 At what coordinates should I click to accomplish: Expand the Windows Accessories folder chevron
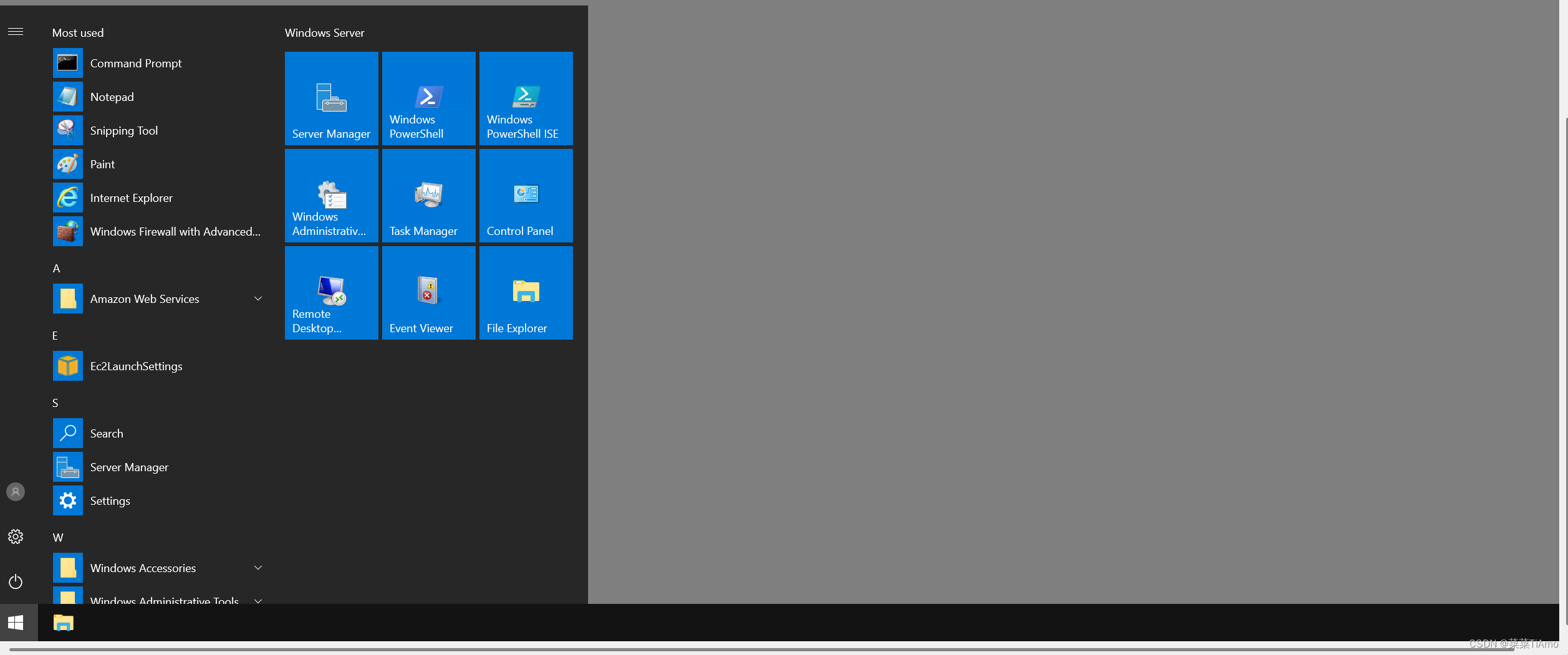(258, 568)
